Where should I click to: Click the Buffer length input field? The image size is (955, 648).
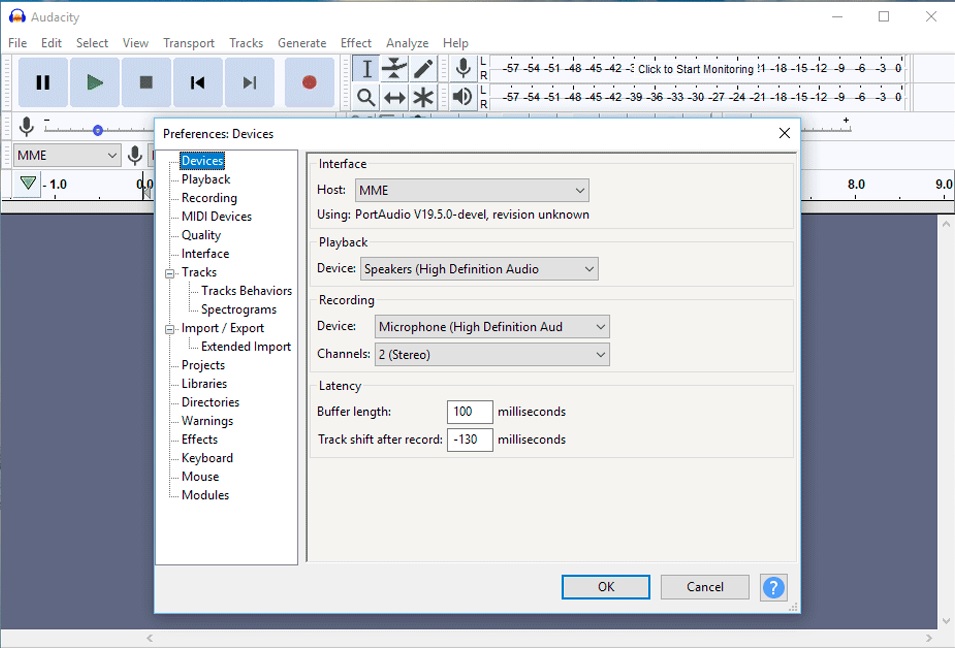coord(469,412)
